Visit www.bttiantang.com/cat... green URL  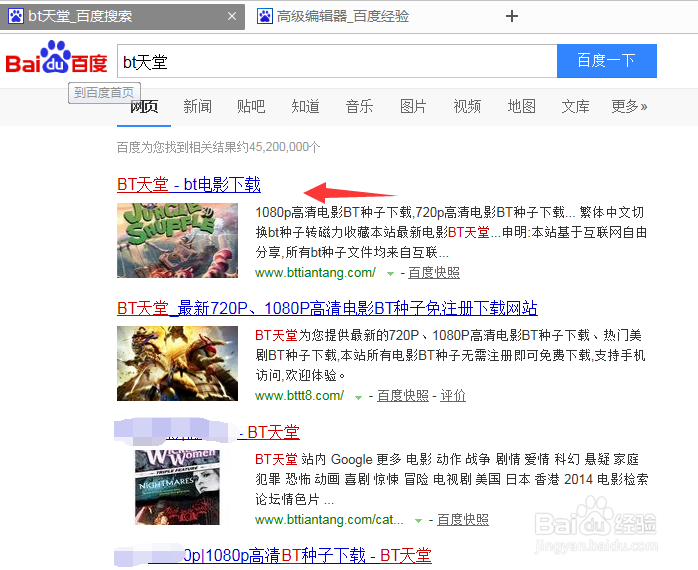(x=329, y=520)
